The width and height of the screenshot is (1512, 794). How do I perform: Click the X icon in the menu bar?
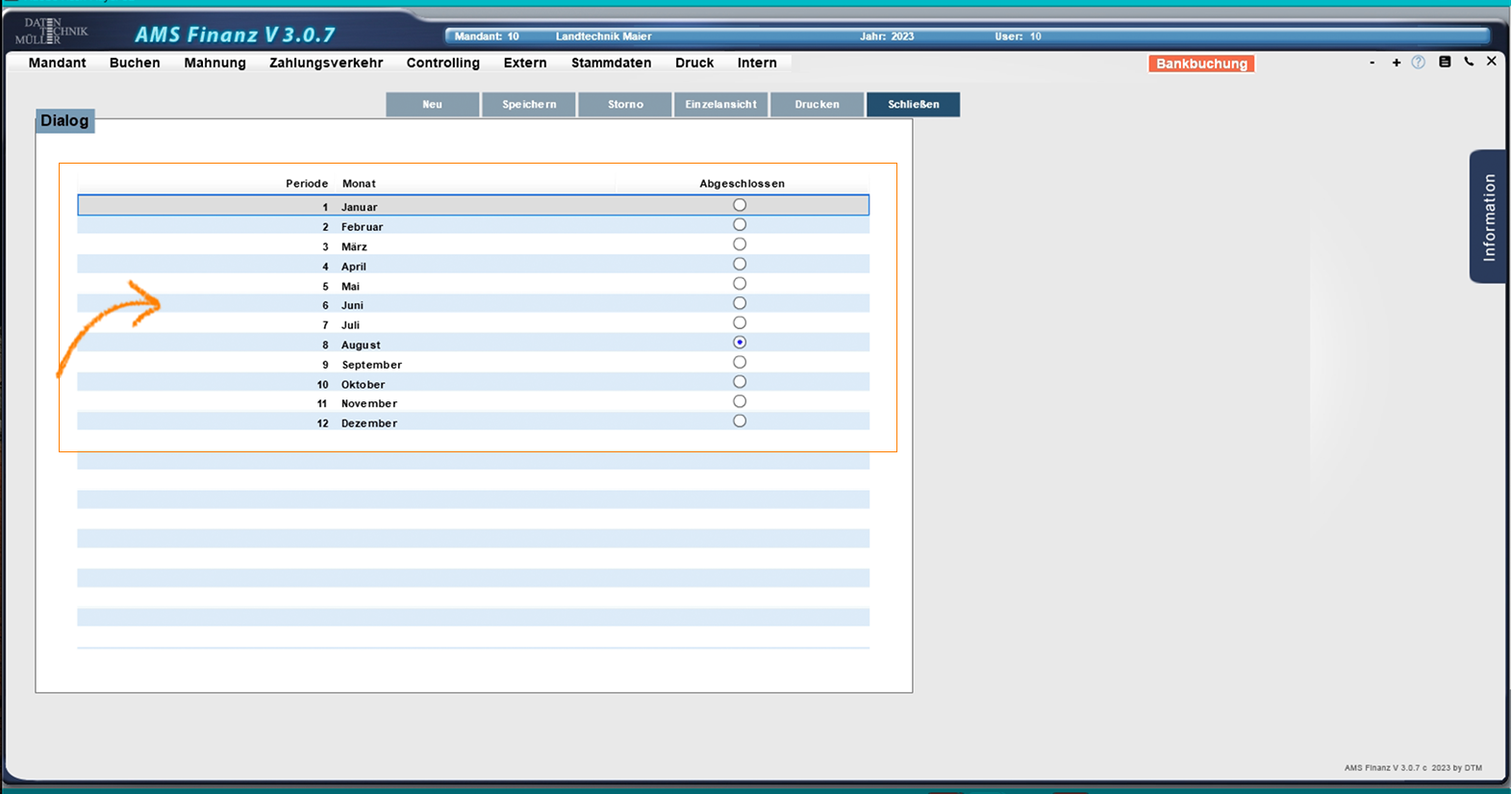tap(1491, 62)
